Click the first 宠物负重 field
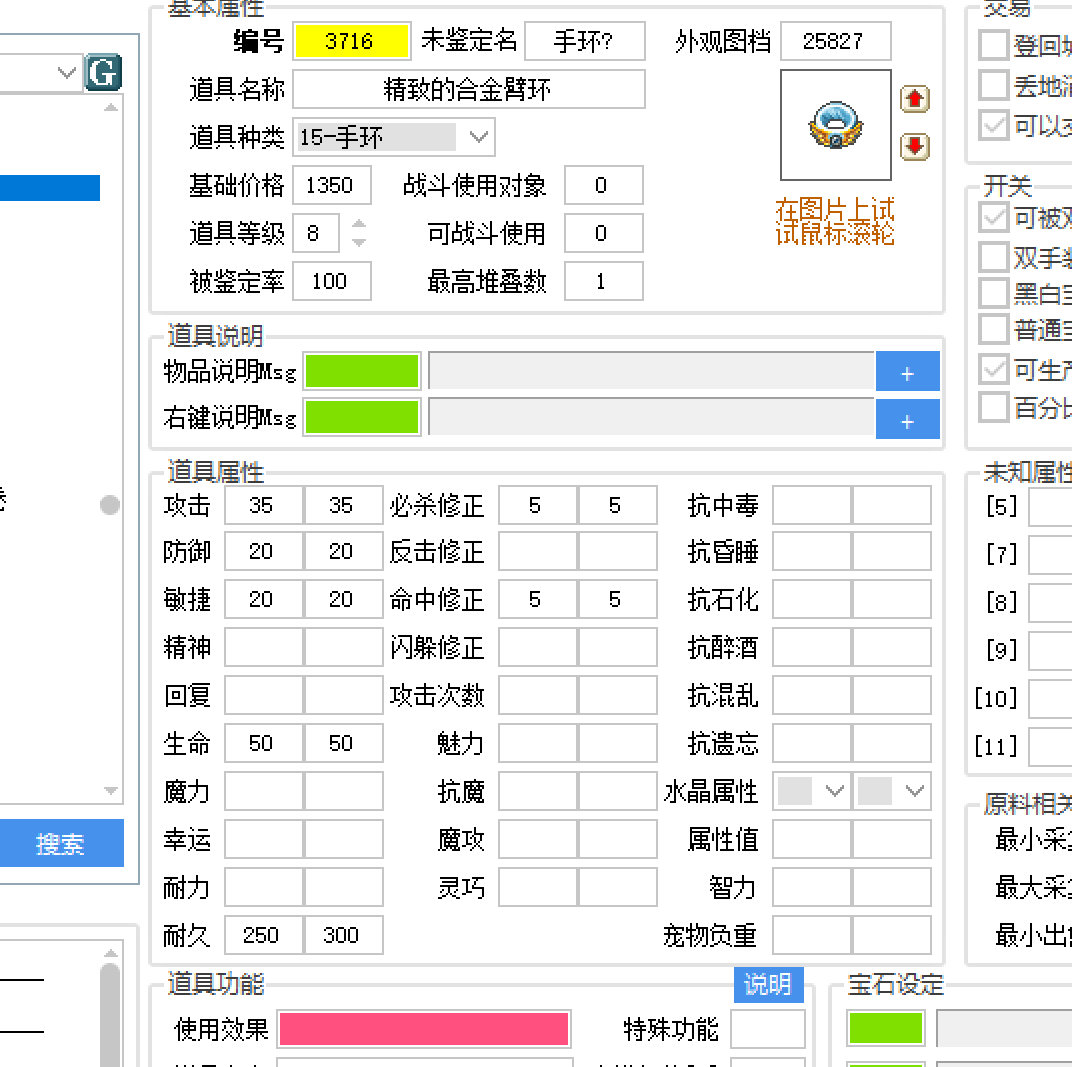The image size is (1072, 1067). (812, 935)
